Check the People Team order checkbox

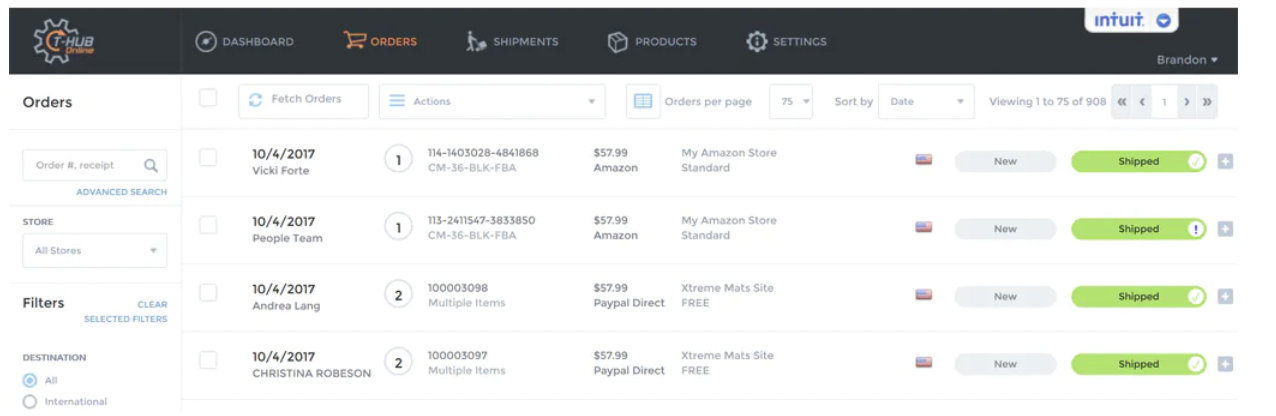pyautogui.click(x=208, y=225)
